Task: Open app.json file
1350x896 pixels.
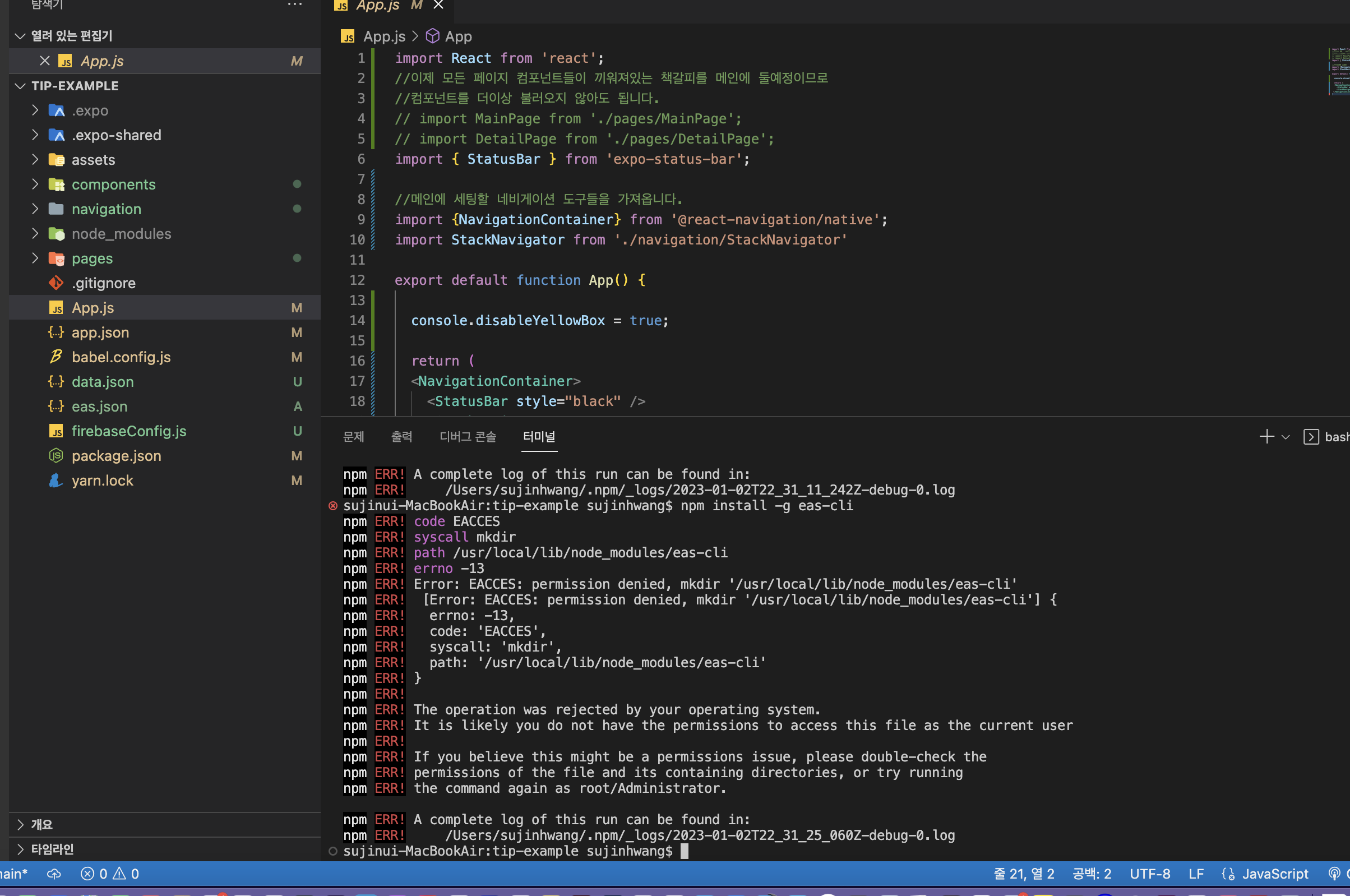Action: (165, 332)
